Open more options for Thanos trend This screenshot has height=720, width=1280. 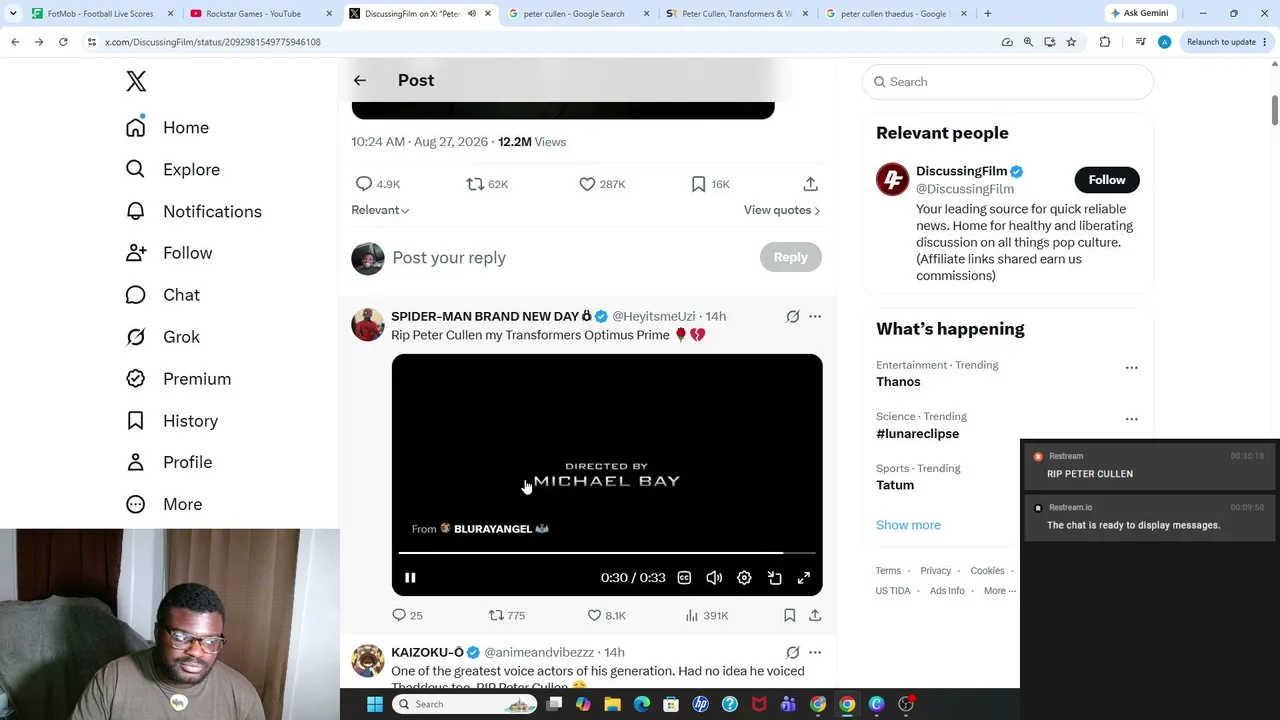coord(1132,368)
